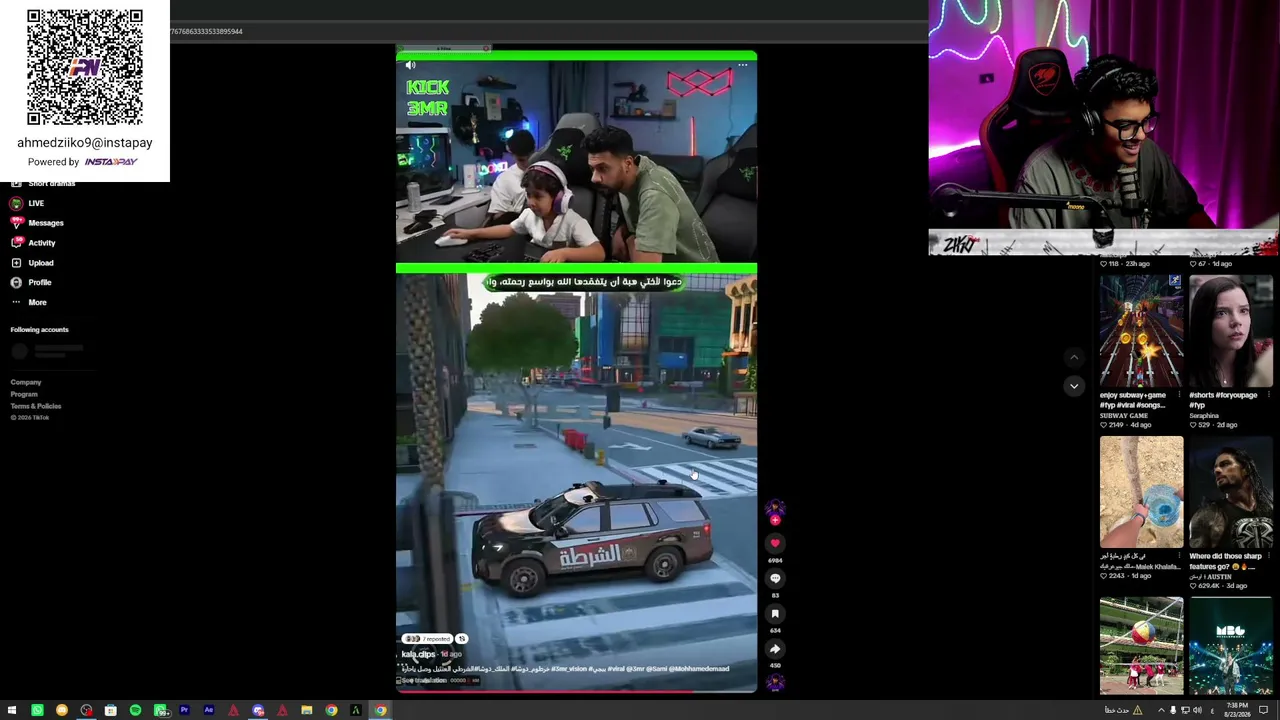Open Microsoft Store from the taskbar
1280x720 pixels.
pos(111,710)
